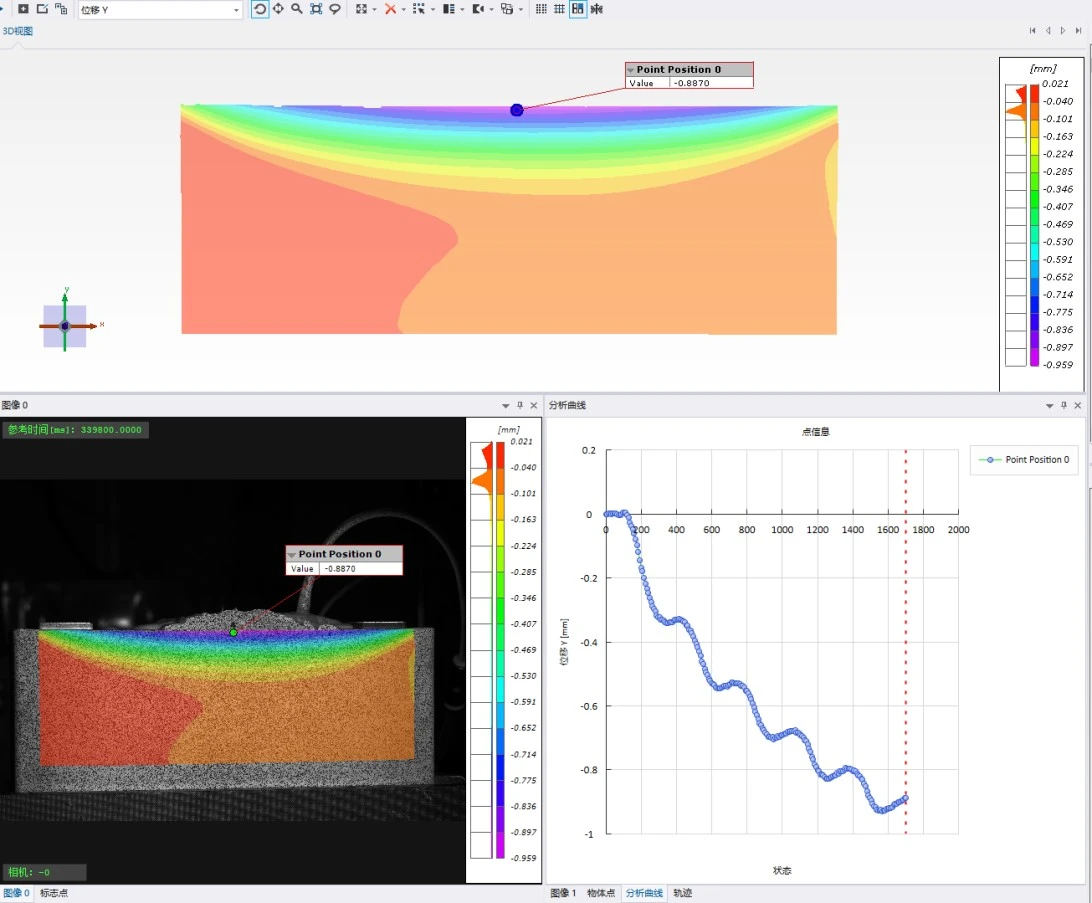Toggle the multi-pane layout button
The width and height of the screenshot is (1092, 903).
tap(578, 9)
